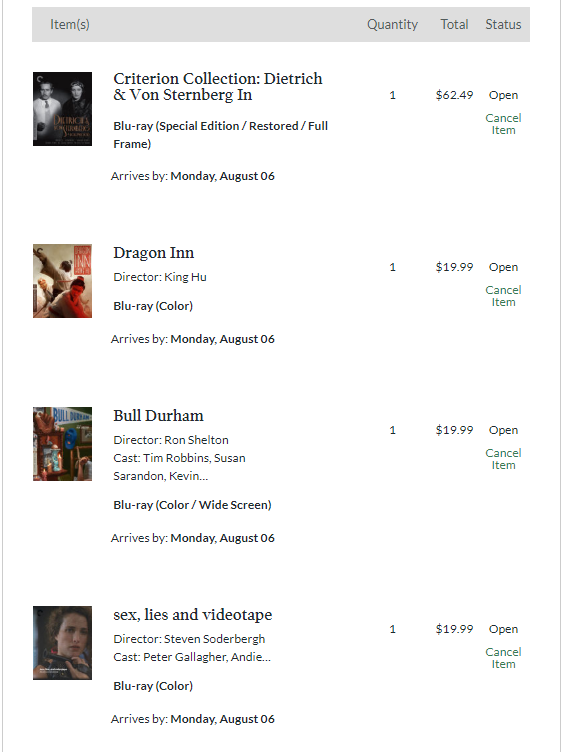This screenshot has width=577, height=752.
Task: Select the Total column header
Action: 454,24
